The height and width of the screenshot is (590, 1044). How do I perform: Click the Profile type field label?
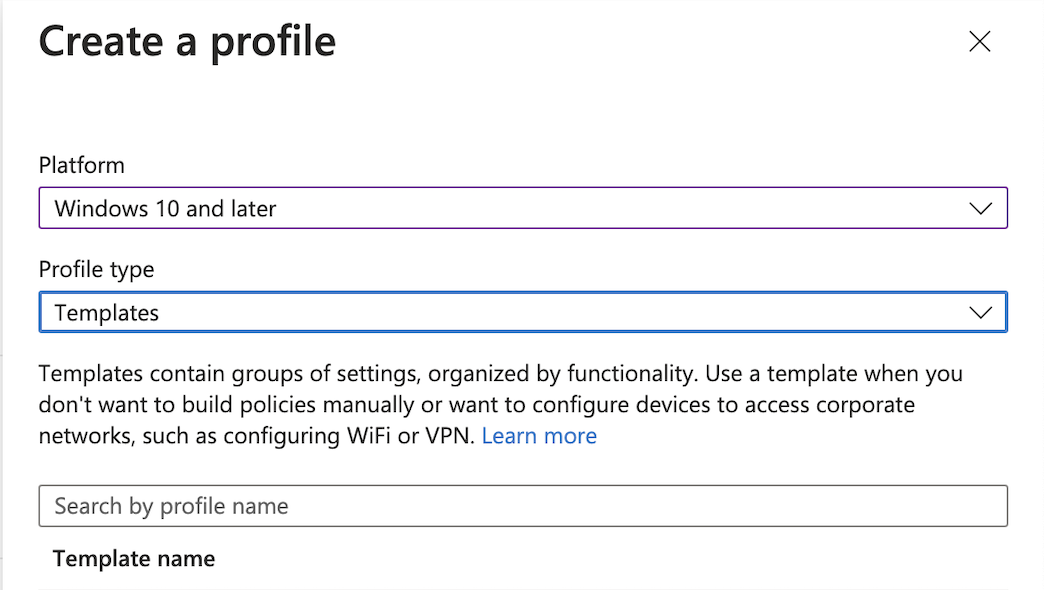point(97,269)
